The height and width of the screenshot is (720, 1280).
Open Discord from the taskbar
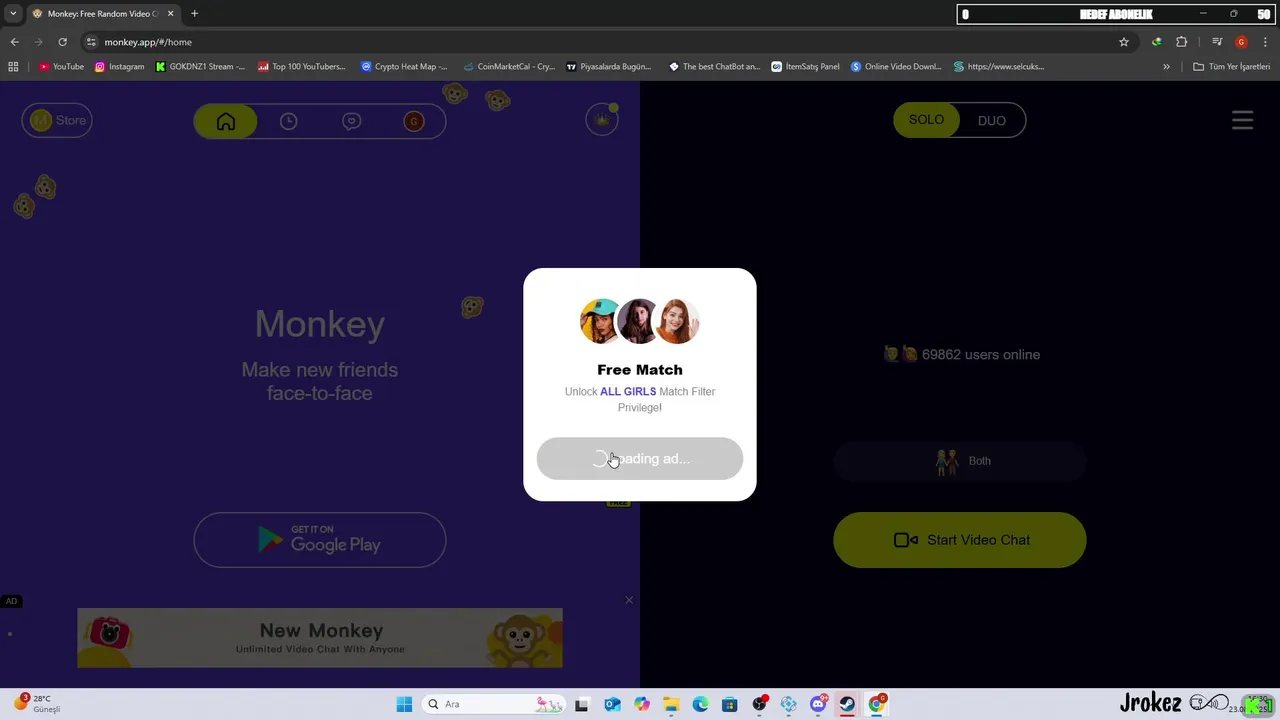pos(818,704)
